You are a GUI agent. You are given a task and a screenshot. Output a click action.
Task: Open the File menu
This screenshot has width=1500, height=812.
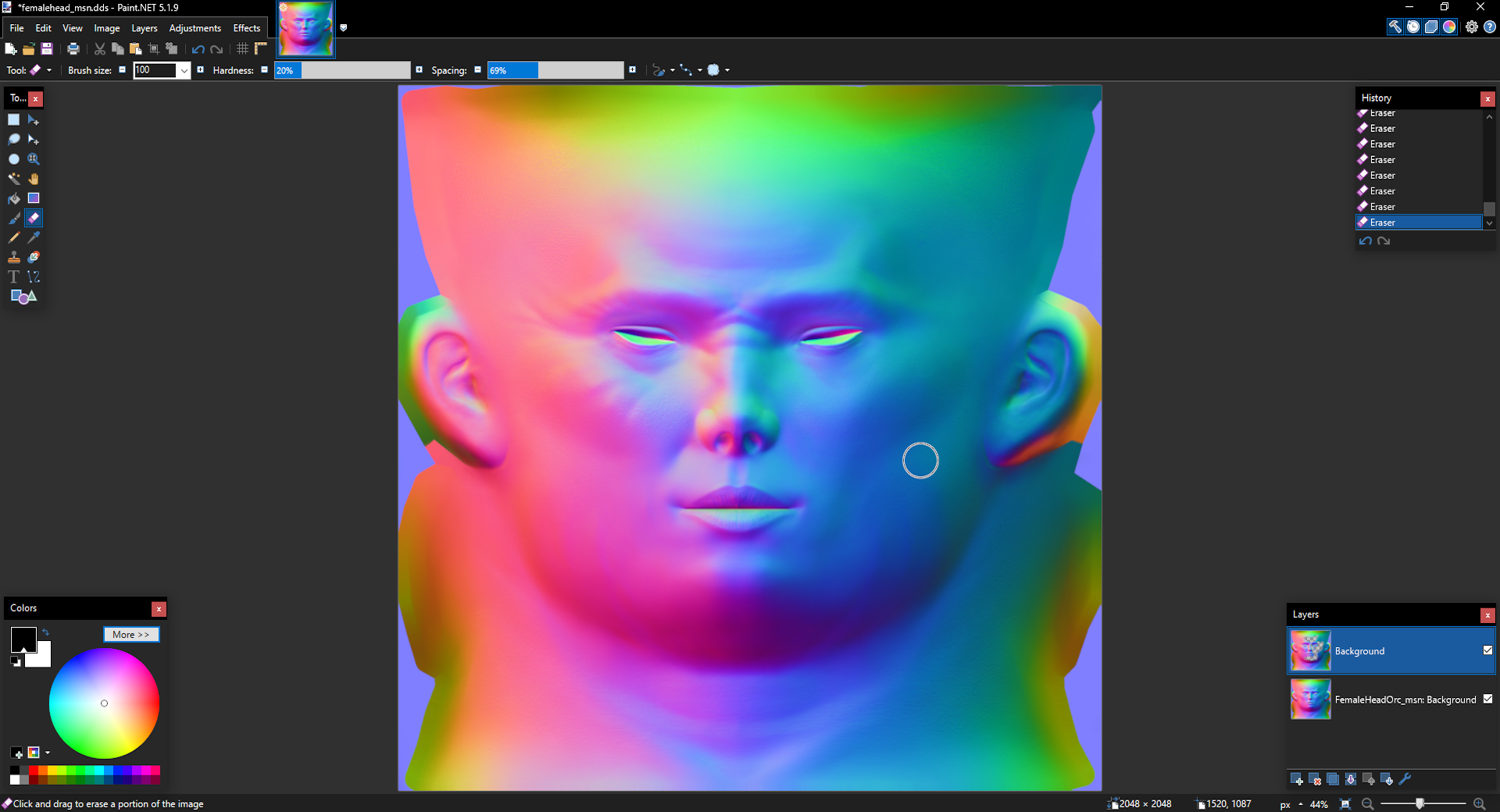(16, 28)
